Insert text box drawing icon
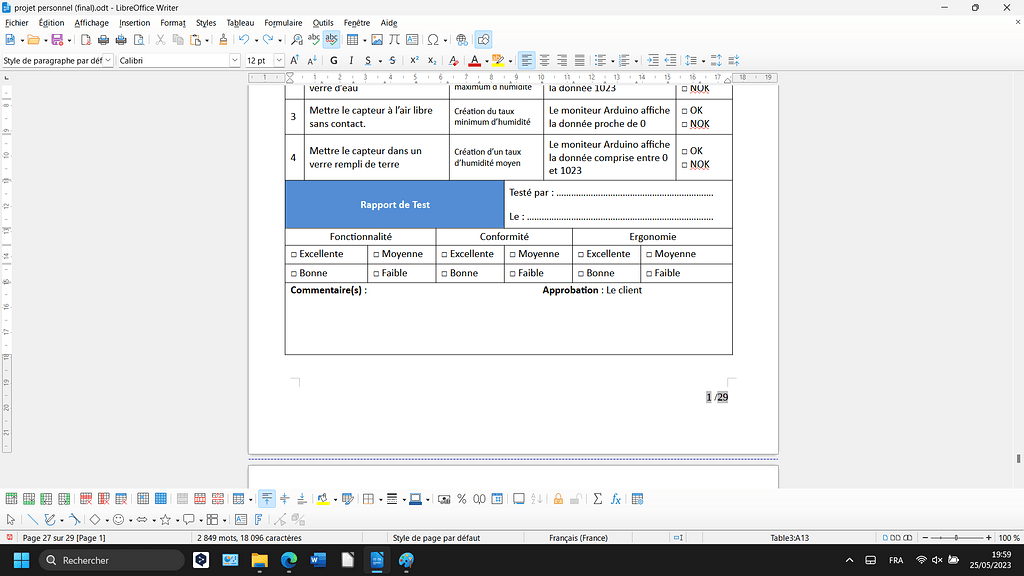The width and height of the screenshot is (1024, 576). coord(241,520)
